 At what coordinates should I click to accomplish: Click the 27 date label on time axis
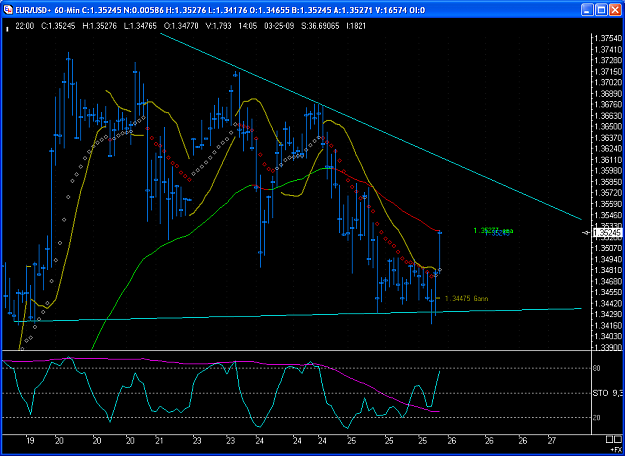pyautogui.click(x=551, y=442)
